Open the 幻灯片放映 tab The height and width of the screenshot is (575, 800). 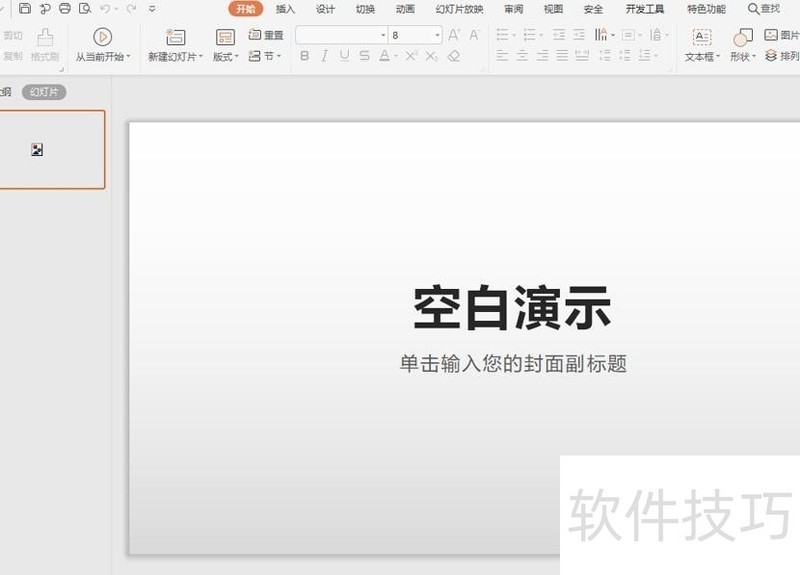point(460,9)
